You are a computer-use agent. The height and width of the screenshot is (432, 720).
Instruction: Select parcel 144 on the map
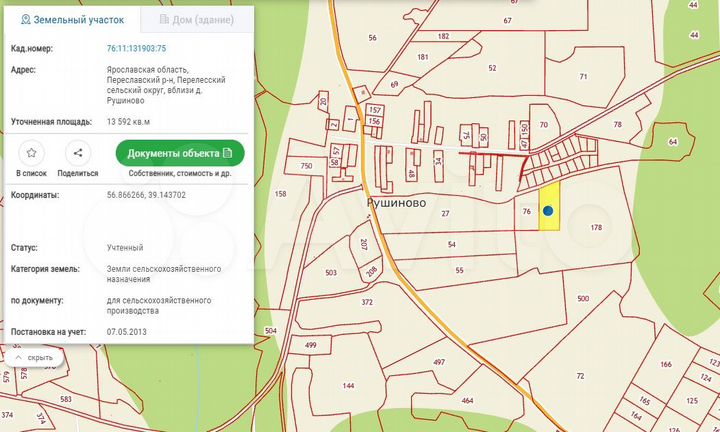348,385
